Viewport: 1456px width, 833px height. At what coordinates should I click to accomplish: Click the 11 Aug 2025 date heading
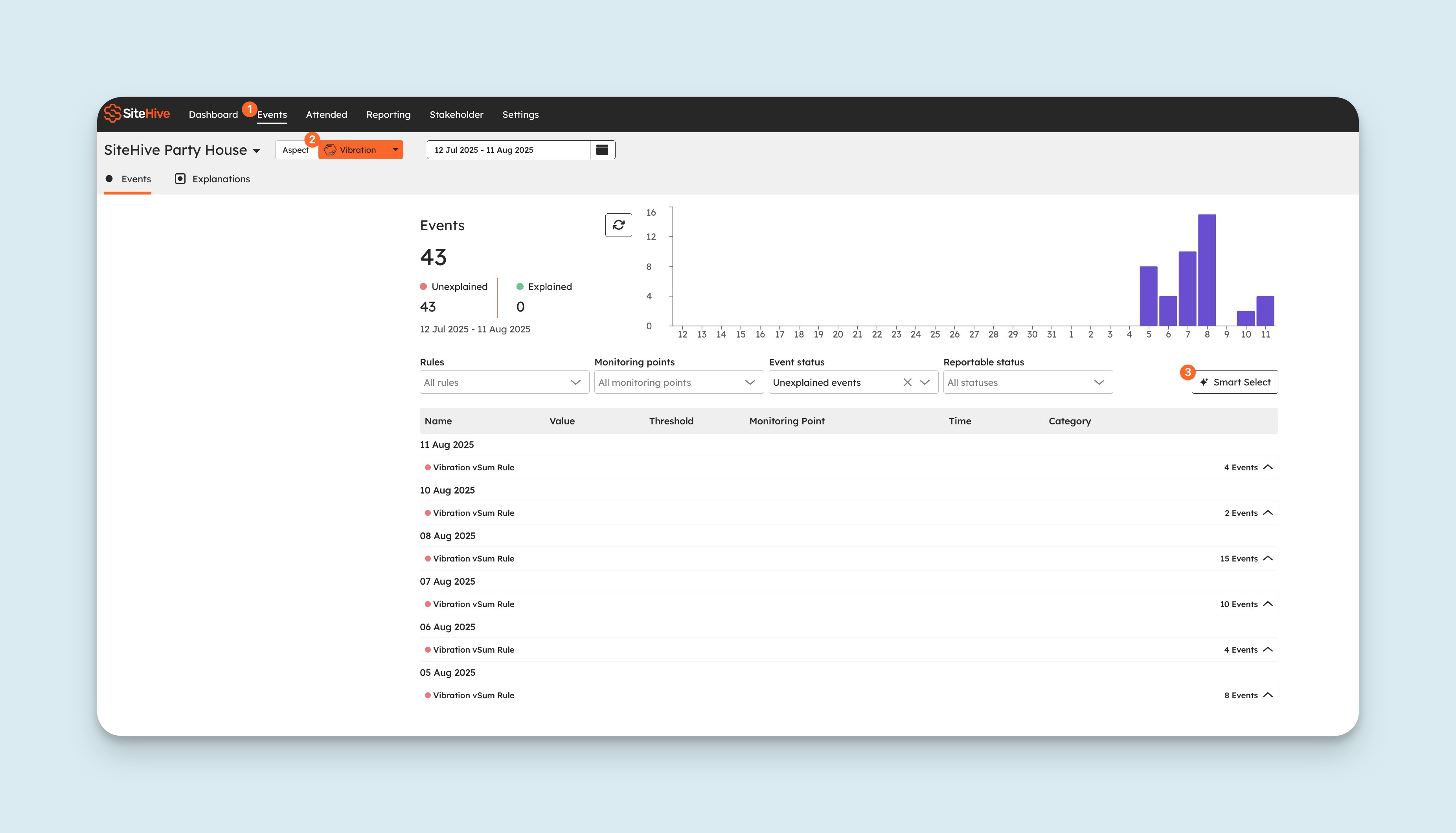pyautogui.click(x=447, y=444)
